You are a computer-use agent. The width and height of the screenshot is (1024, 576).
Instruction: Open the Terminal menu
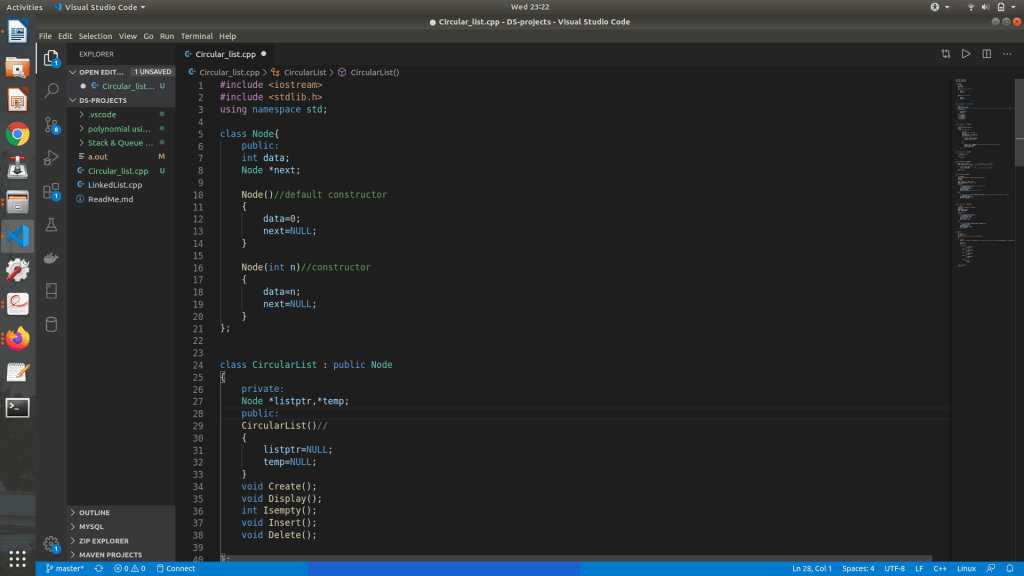click(x=196, y=36)
